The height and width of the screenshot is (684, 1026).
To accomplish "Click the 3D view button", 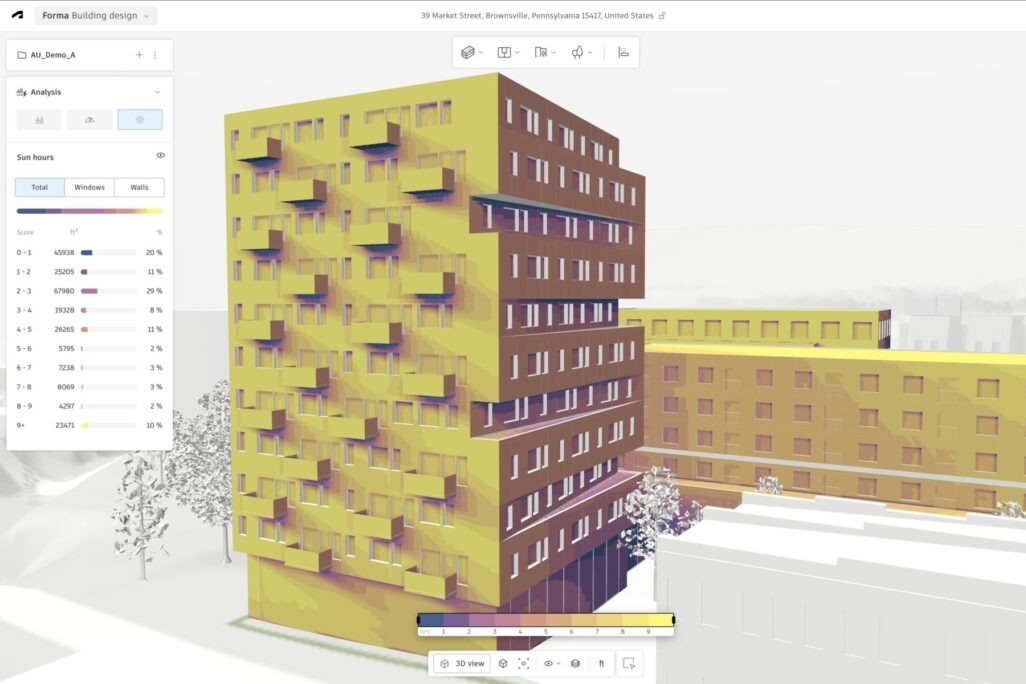I will [x=463, y=663].
